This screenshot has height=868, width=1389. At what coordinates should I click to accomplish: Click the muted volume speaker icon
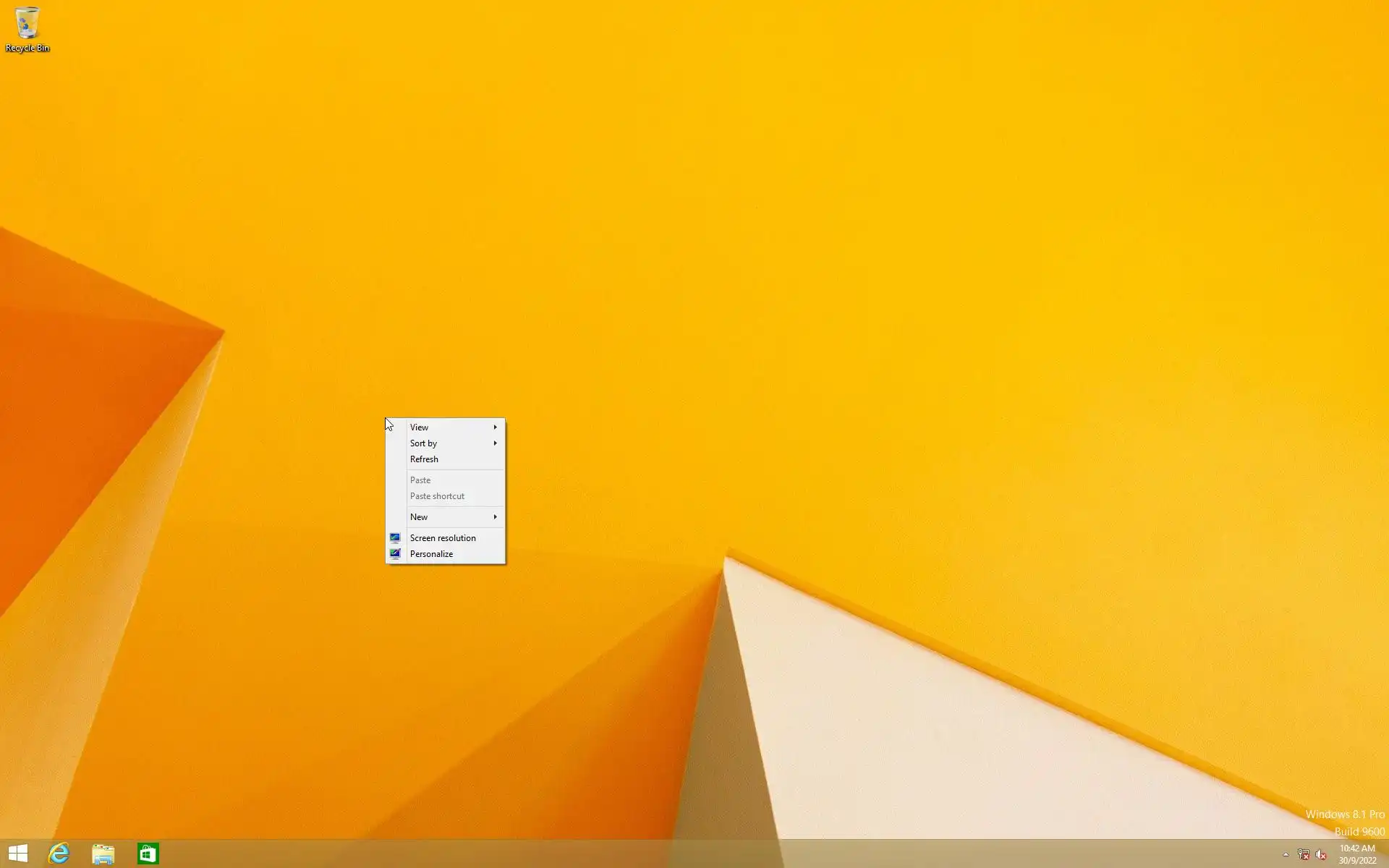point(1320,854)
